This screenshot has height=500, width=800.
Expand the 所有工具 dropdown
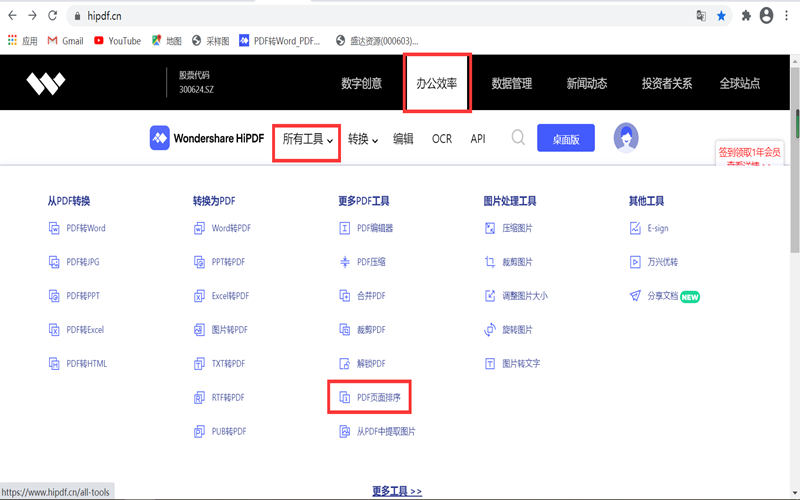[308, 139]
